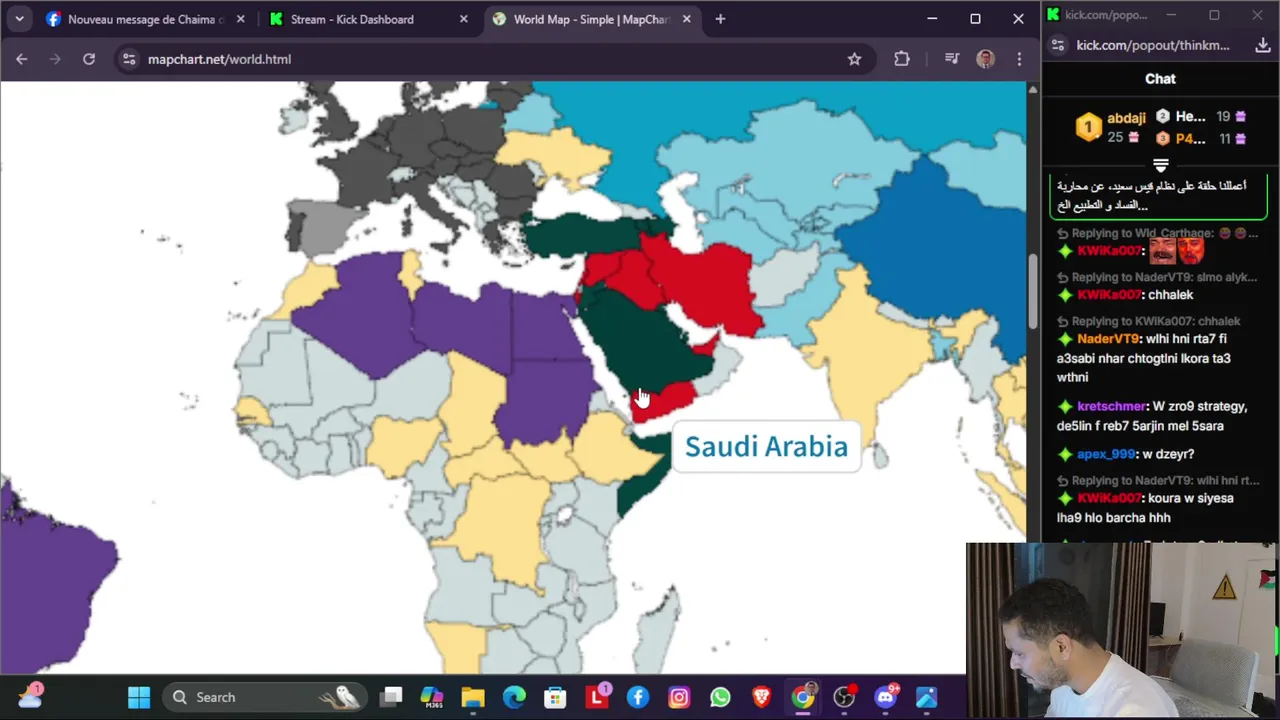Image resolution: width=1280 pixels, height=720 pixels.
Task: Switch to Google Chrome on the taskbar
Action: point(803,697)
